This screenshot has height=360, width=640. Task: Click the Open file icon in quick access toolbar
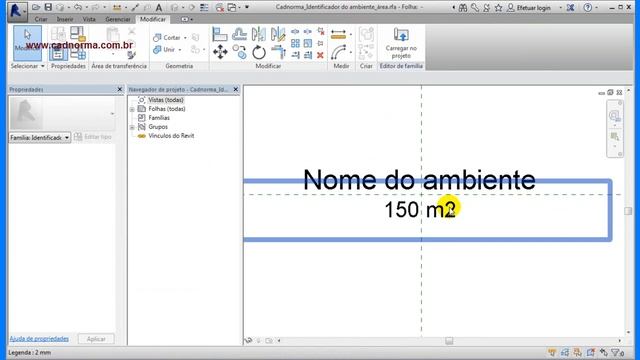(36, 7)
